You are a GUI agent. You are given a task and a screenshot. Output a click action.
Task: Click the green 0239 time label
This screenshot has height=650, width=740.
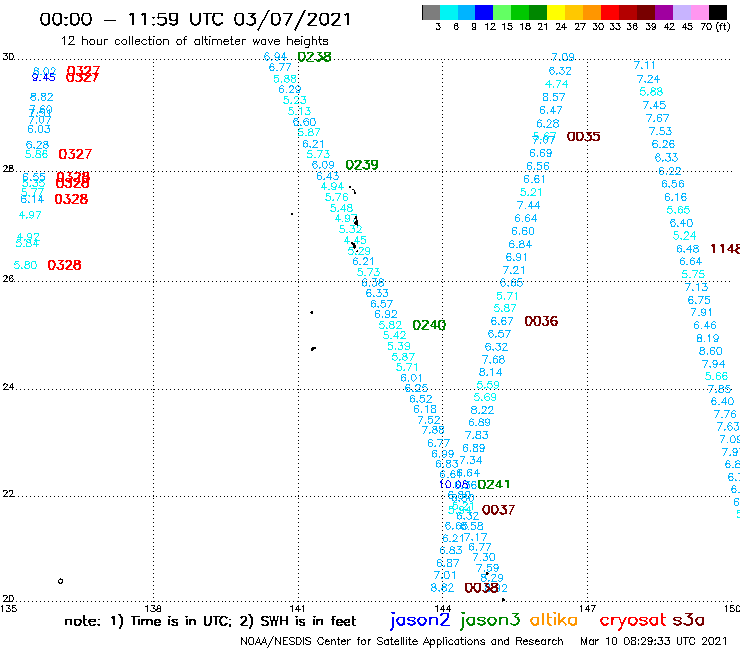coord(362,165)
